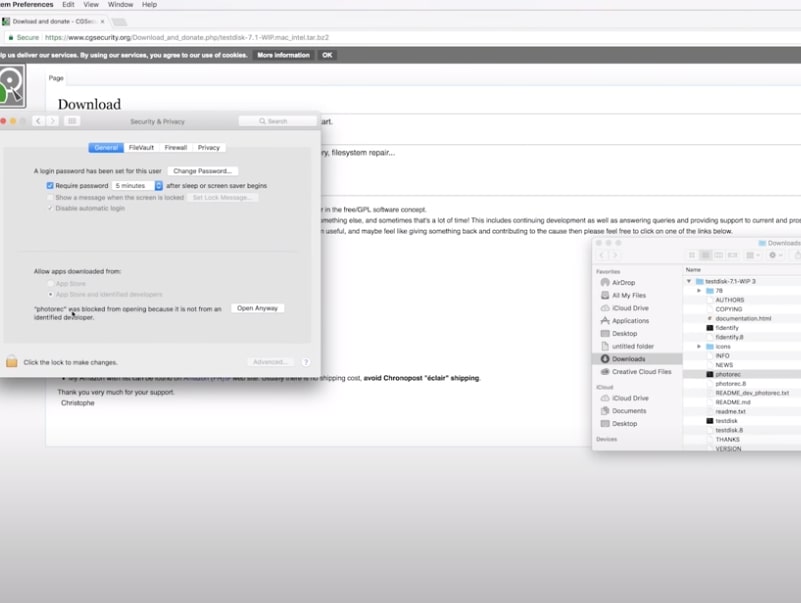Select App Store and identified developers option
The height and width of the screenshot is (603, 801).
(50, 294)
